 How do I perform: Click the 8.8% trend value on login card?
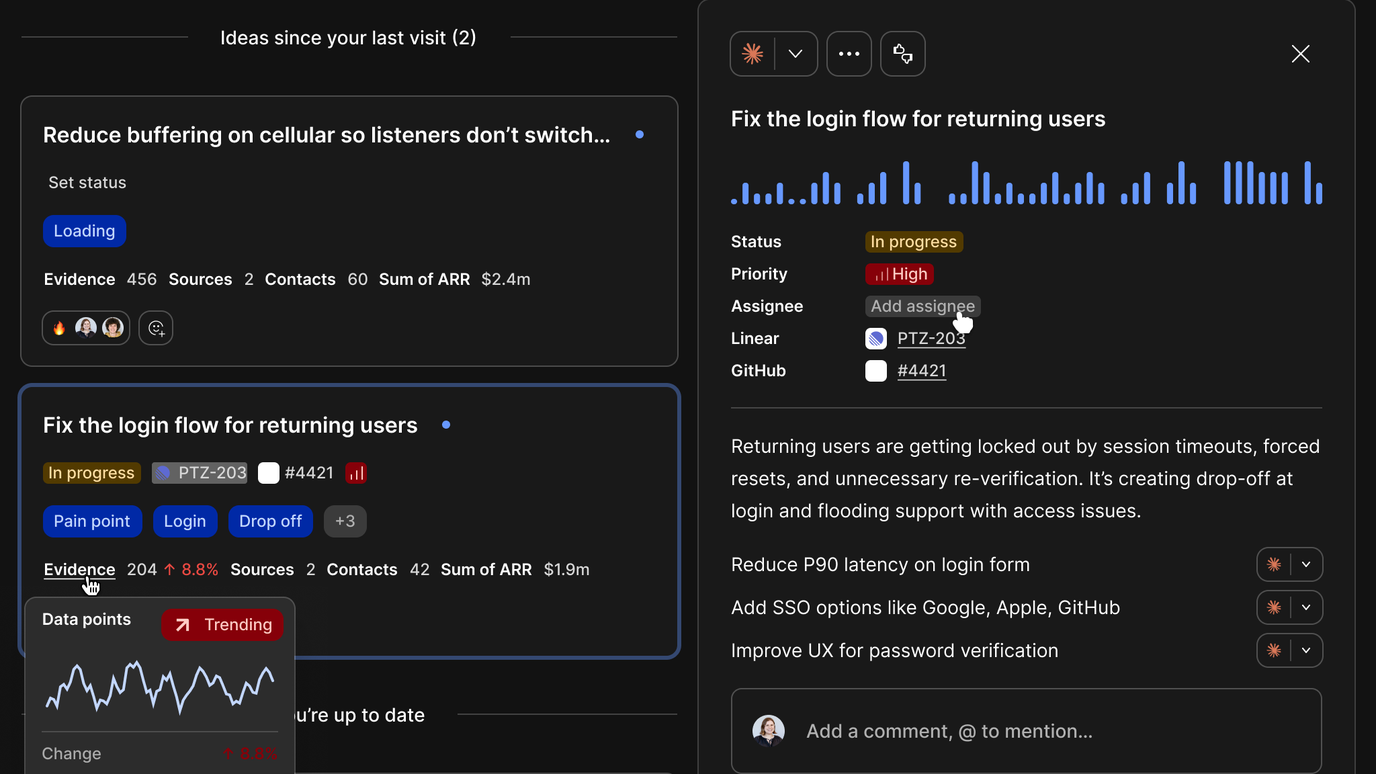coord(191,569)
